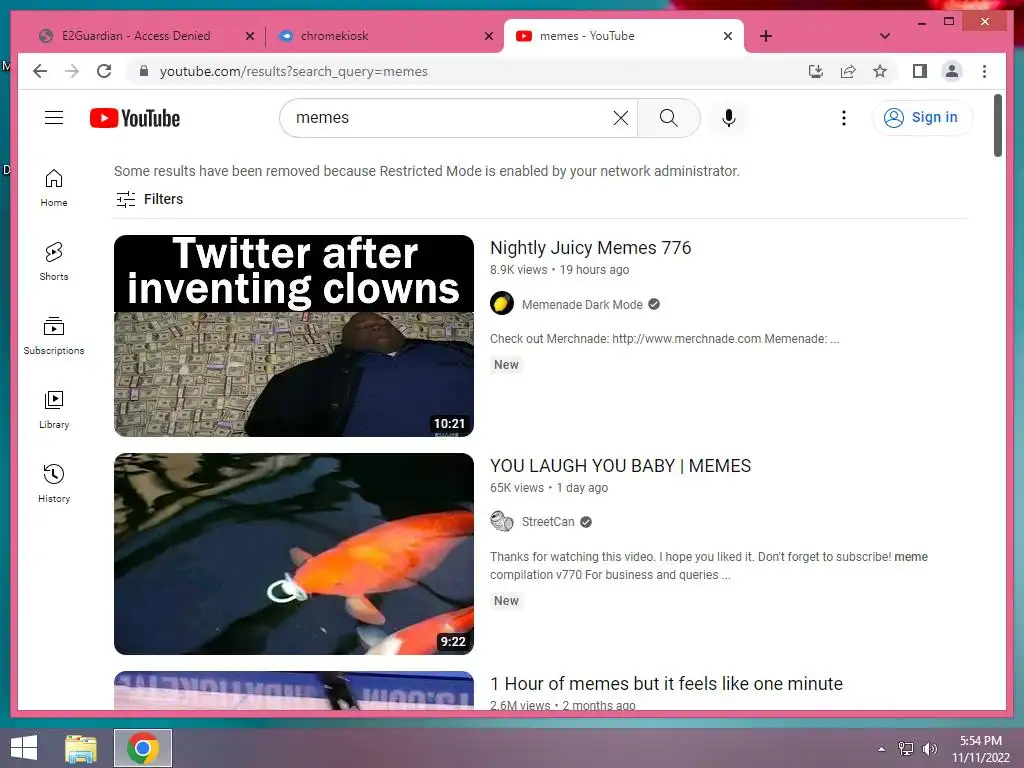1024x768 pixels.
Task: Click the page vertical scrollbar thumb
Action: [997, 125]
